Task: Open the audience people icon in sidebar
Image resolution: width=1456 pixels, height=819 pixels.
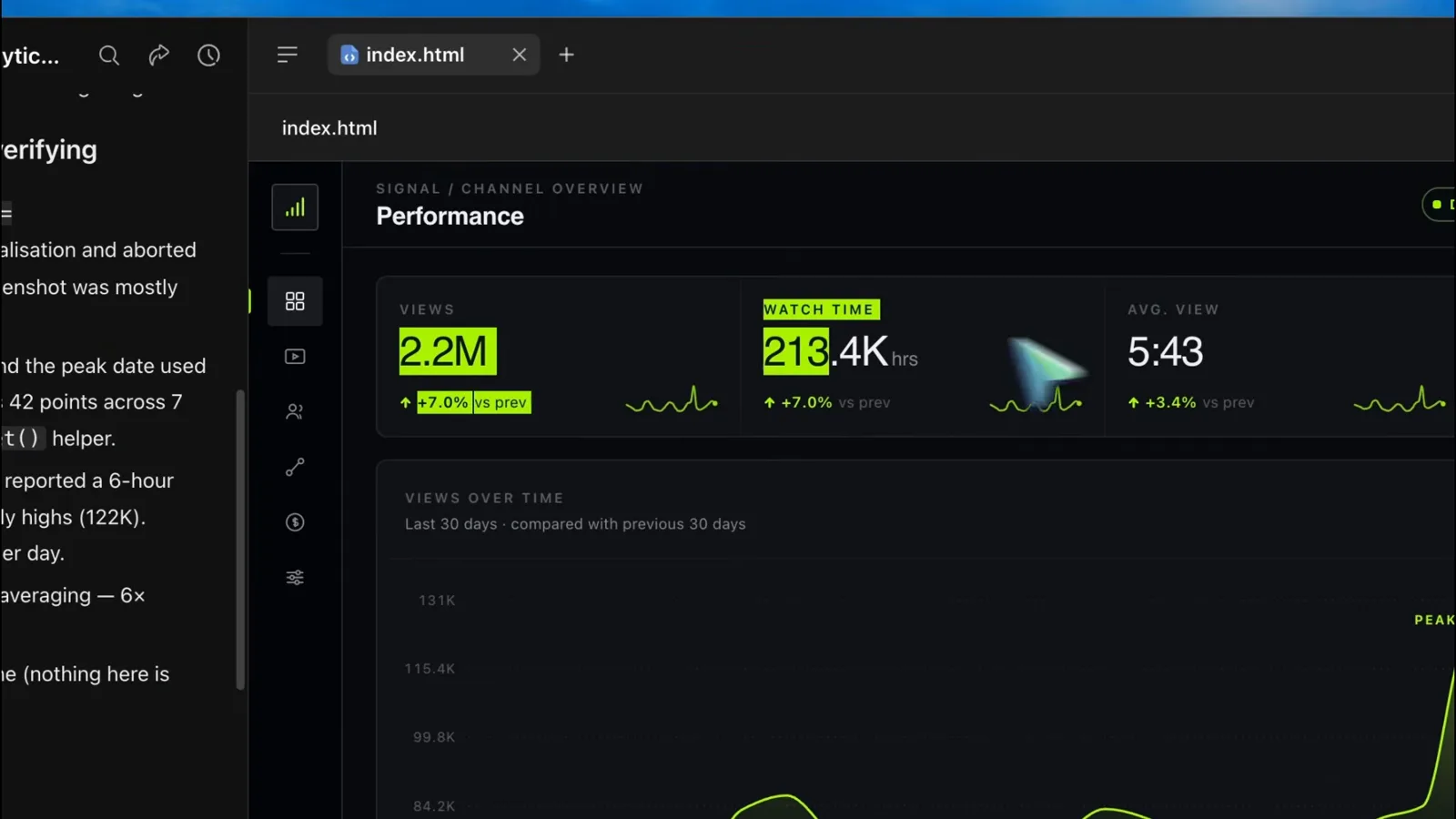Action: [x=295, y=412]
